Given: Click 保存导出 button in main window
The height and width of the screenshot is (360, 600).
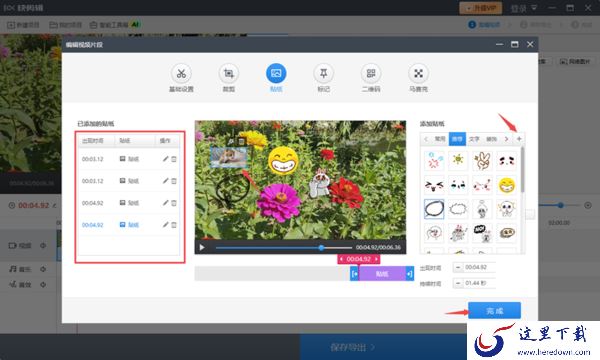Looking at the screenshot, I should [352, 347].
